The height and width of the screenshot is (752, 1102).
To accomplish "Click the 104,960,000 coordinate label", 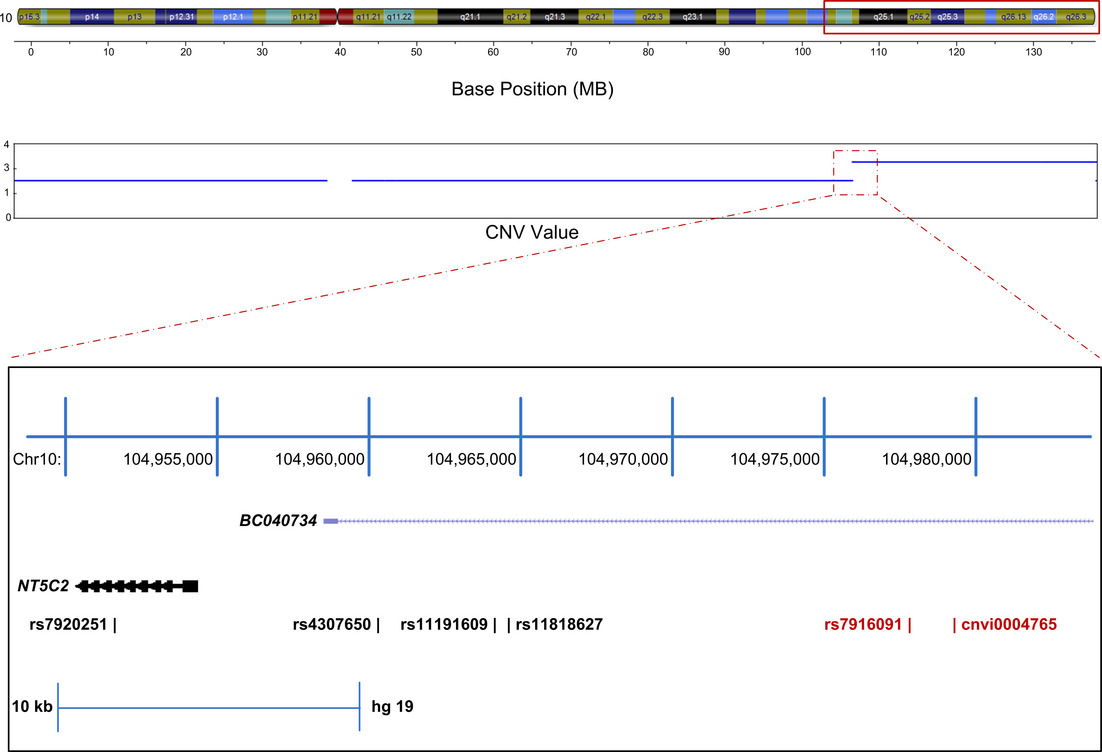I will pos(320,459).
